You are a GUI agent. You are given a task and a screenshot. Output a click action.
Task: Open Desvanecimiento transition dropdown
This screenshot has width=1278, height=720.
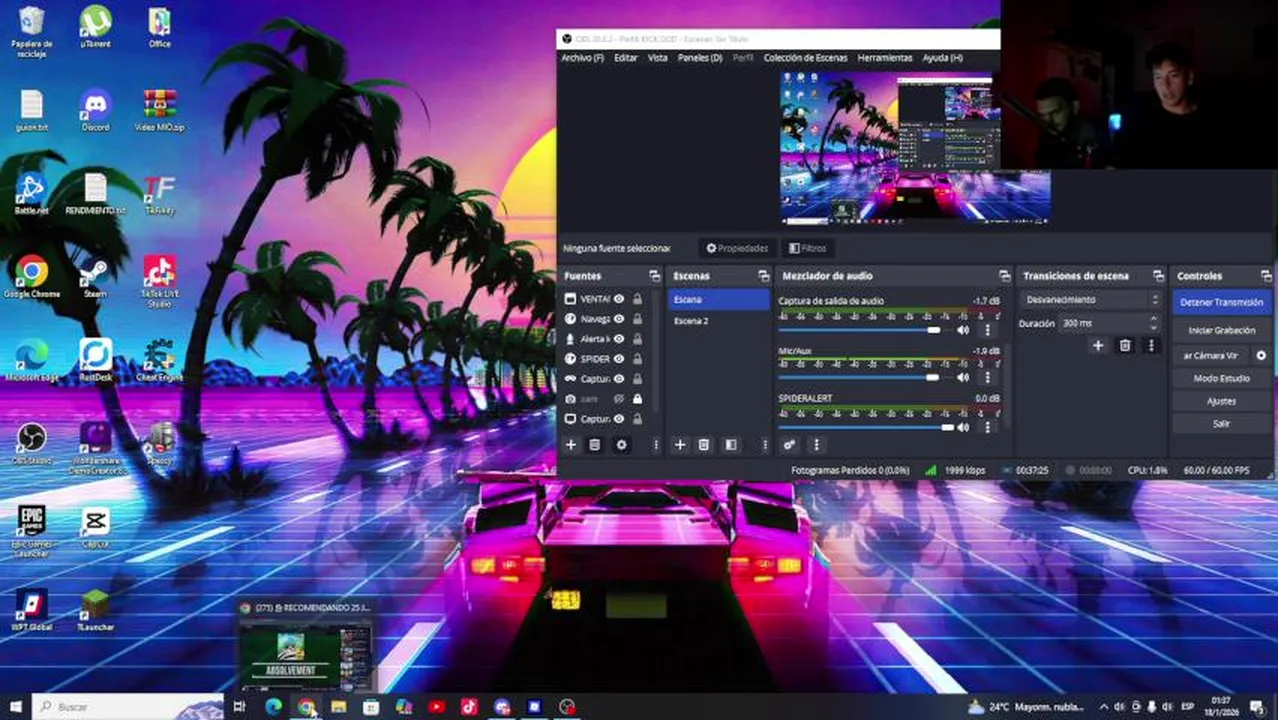1090,299
